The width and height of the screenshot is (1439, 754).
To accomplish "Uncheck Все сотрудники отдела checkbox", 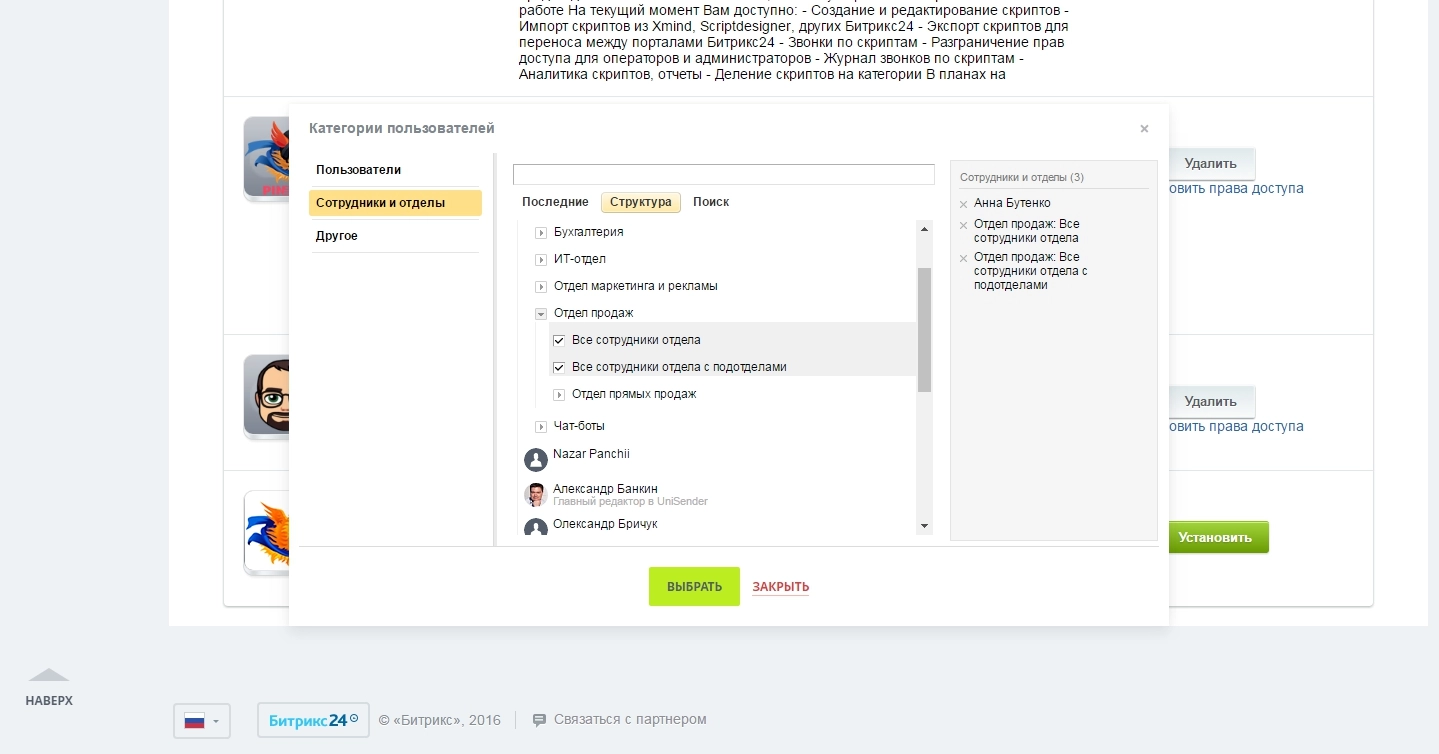I will point(559,340).
